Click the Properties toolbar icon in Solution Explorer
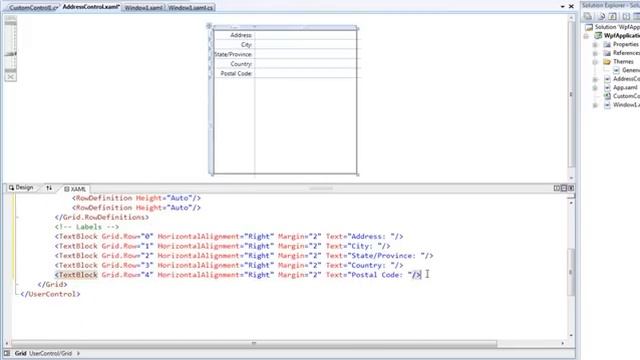640x360 pixels. coord(588,16)
